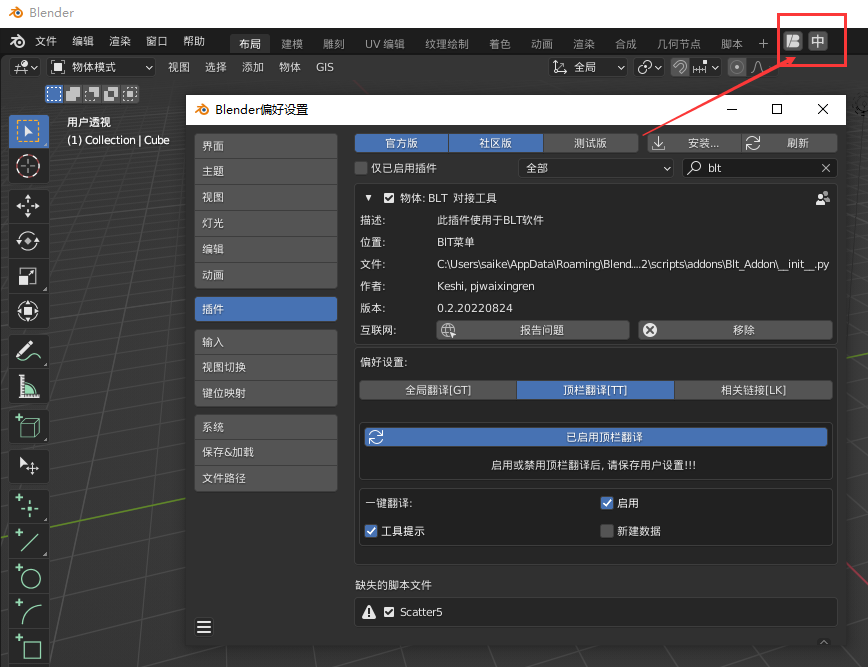This screenshot has width=868, height=667.
Task: Enable the 新建数据 checkbox
Action: (606, 531)
